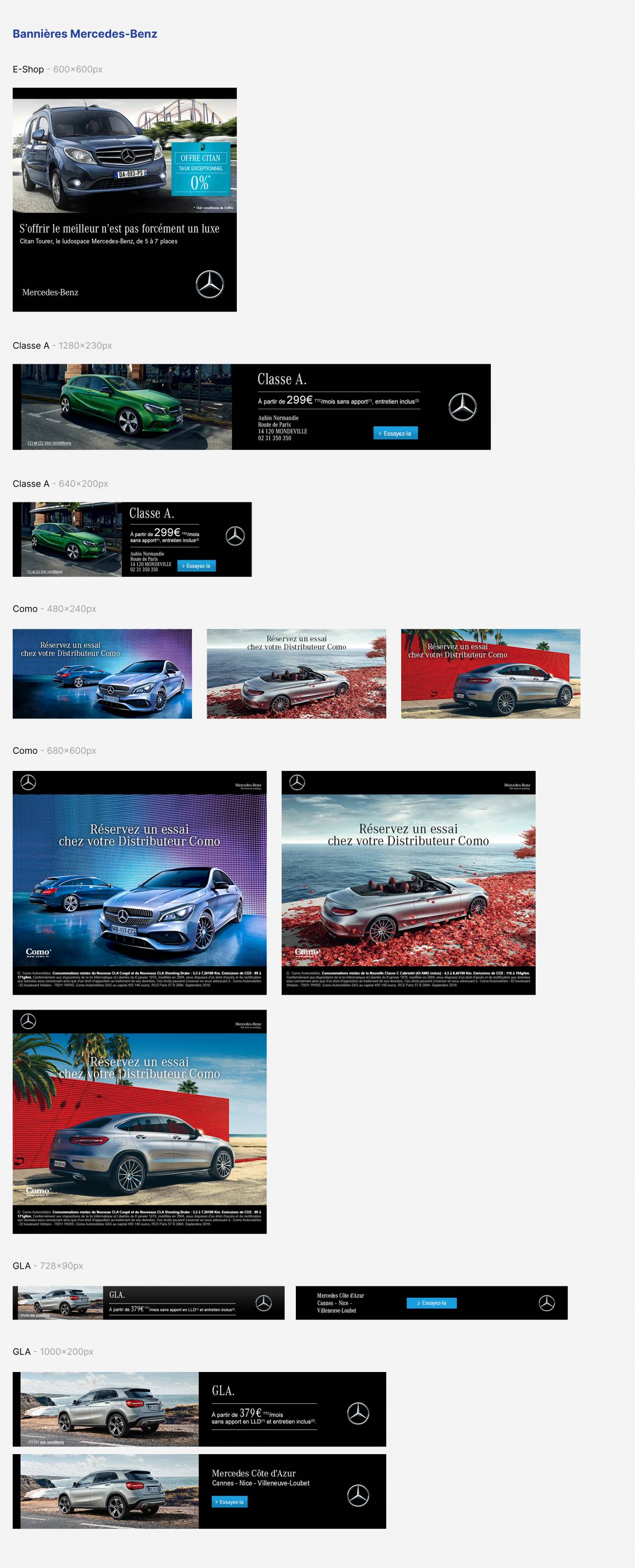Screen dimensions: 635x1568
Task: Select the small cabriolet Como 480×240 banner
Action: pyautogui.click(x=296, y=674)
